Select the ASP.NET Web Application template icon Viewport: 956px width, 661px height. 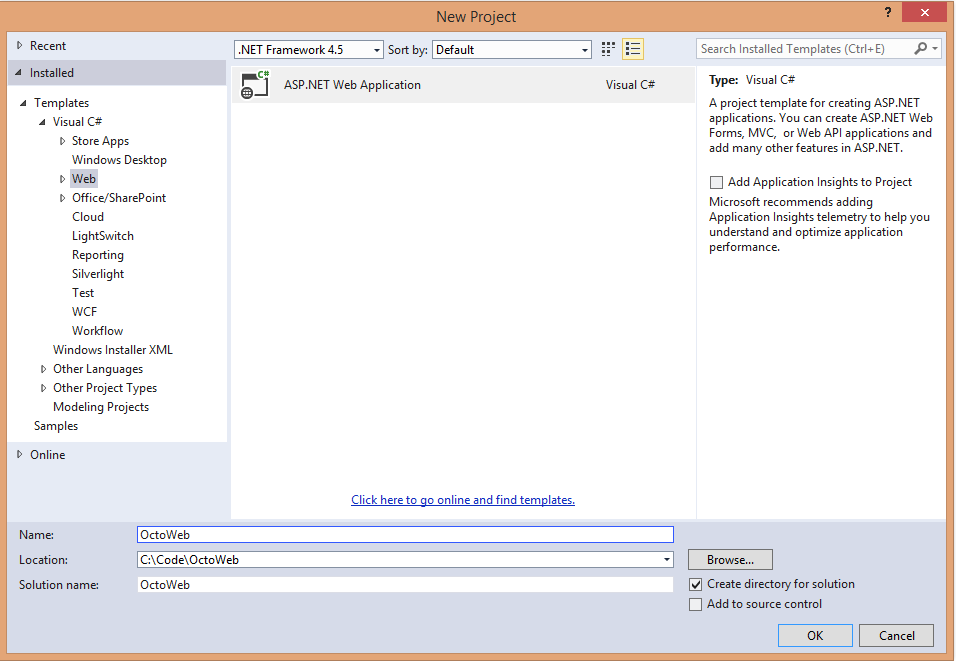pyautogui.click(x=254, y=84)
